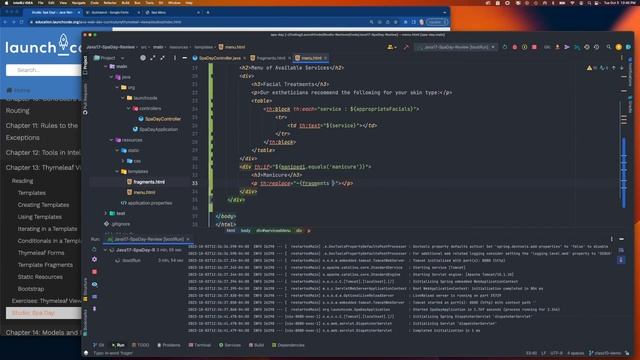The width and height of the screenshot is (640, 360).
Task: Click the pin icon in Run panel sidebar
Action: click(94, 309)
